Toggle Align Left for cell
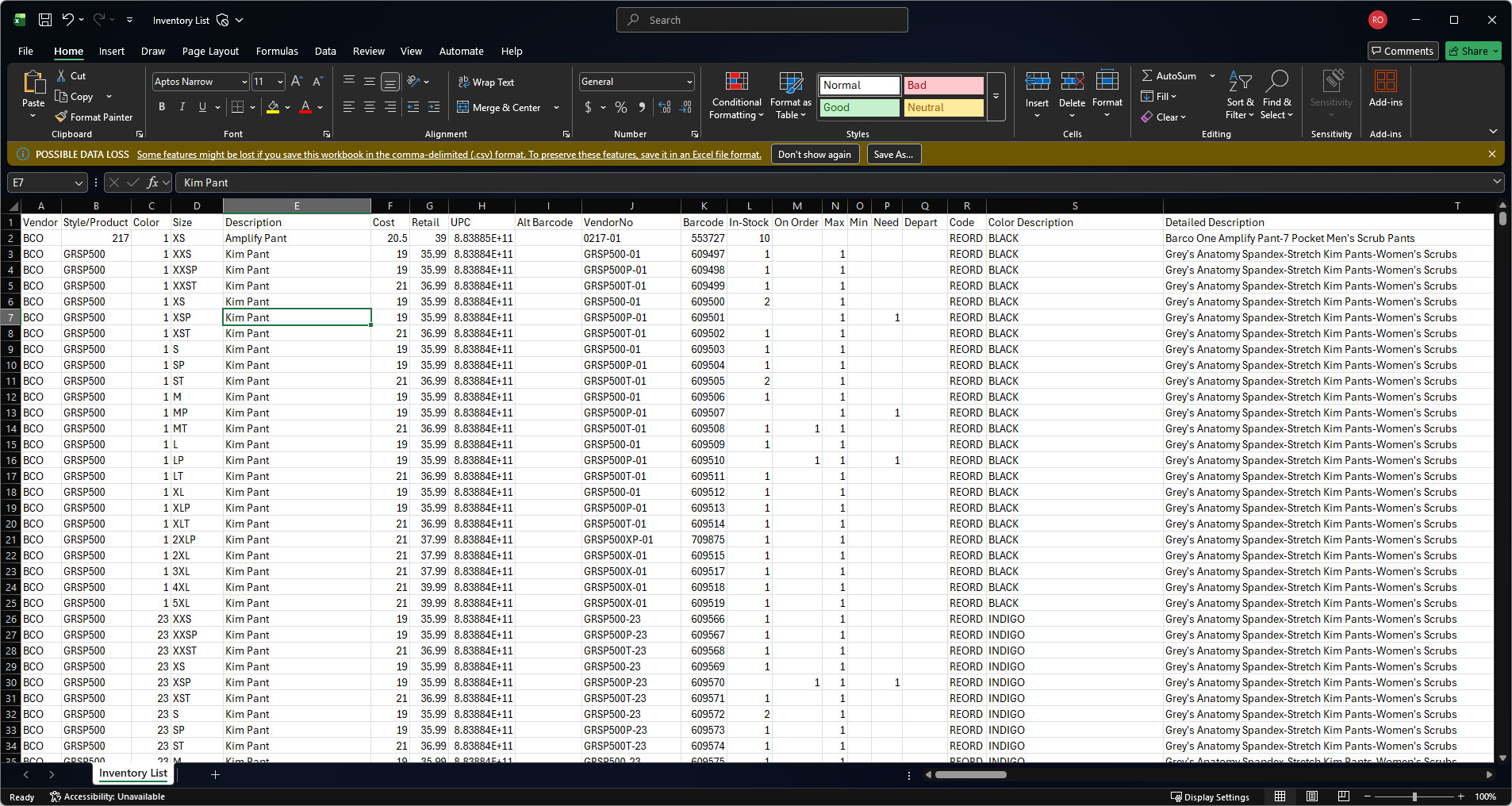 coord(349,107)
